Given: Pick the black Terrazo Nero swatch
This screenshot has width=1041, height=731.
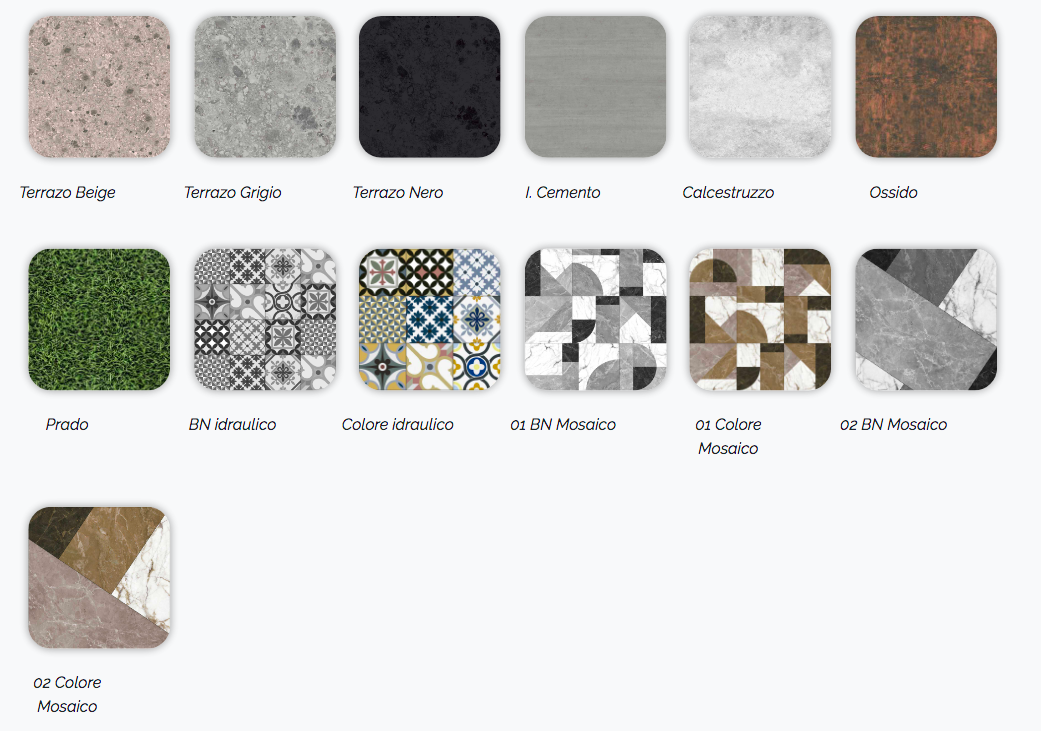Looking at the screenshot, I should (430, 87).
